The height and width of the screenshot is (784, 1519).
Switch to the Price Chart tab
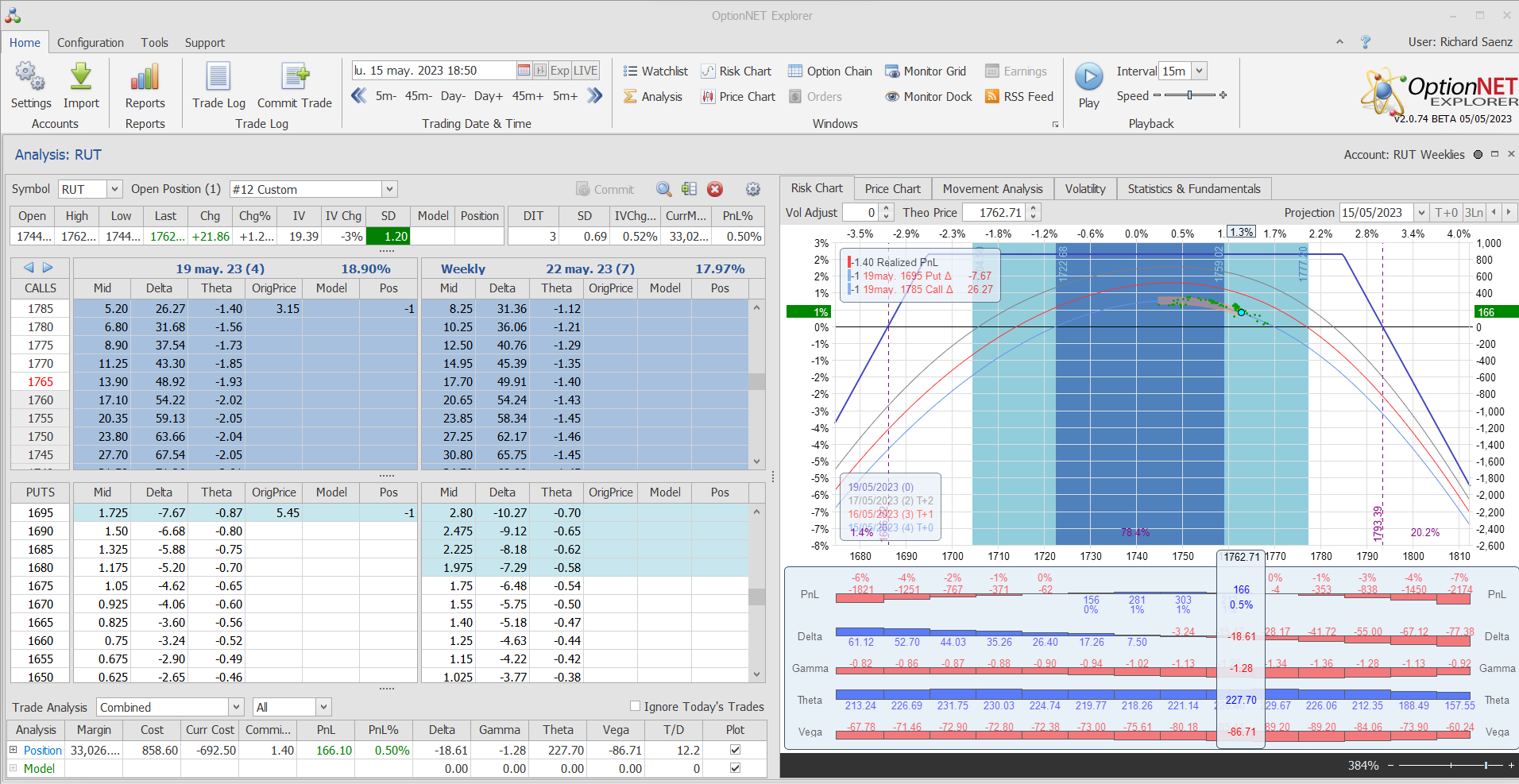(893, 188)
